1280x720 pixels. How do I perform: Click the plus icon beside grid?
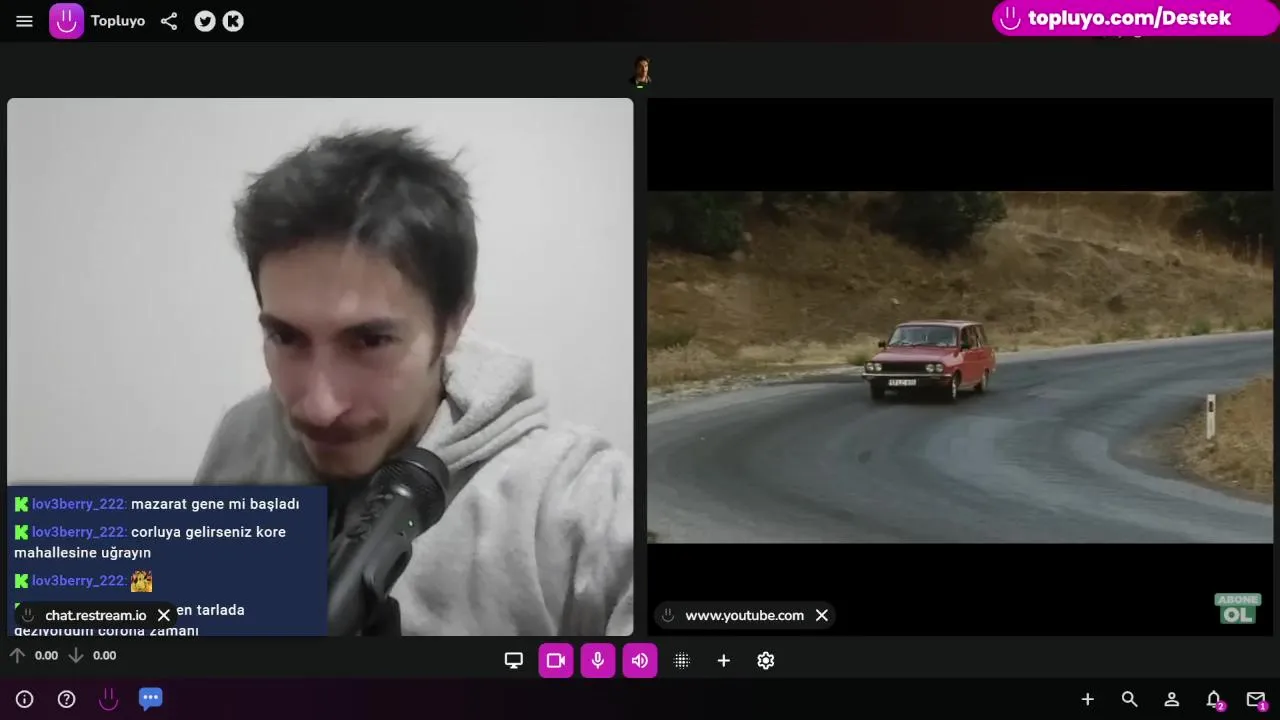724,660
